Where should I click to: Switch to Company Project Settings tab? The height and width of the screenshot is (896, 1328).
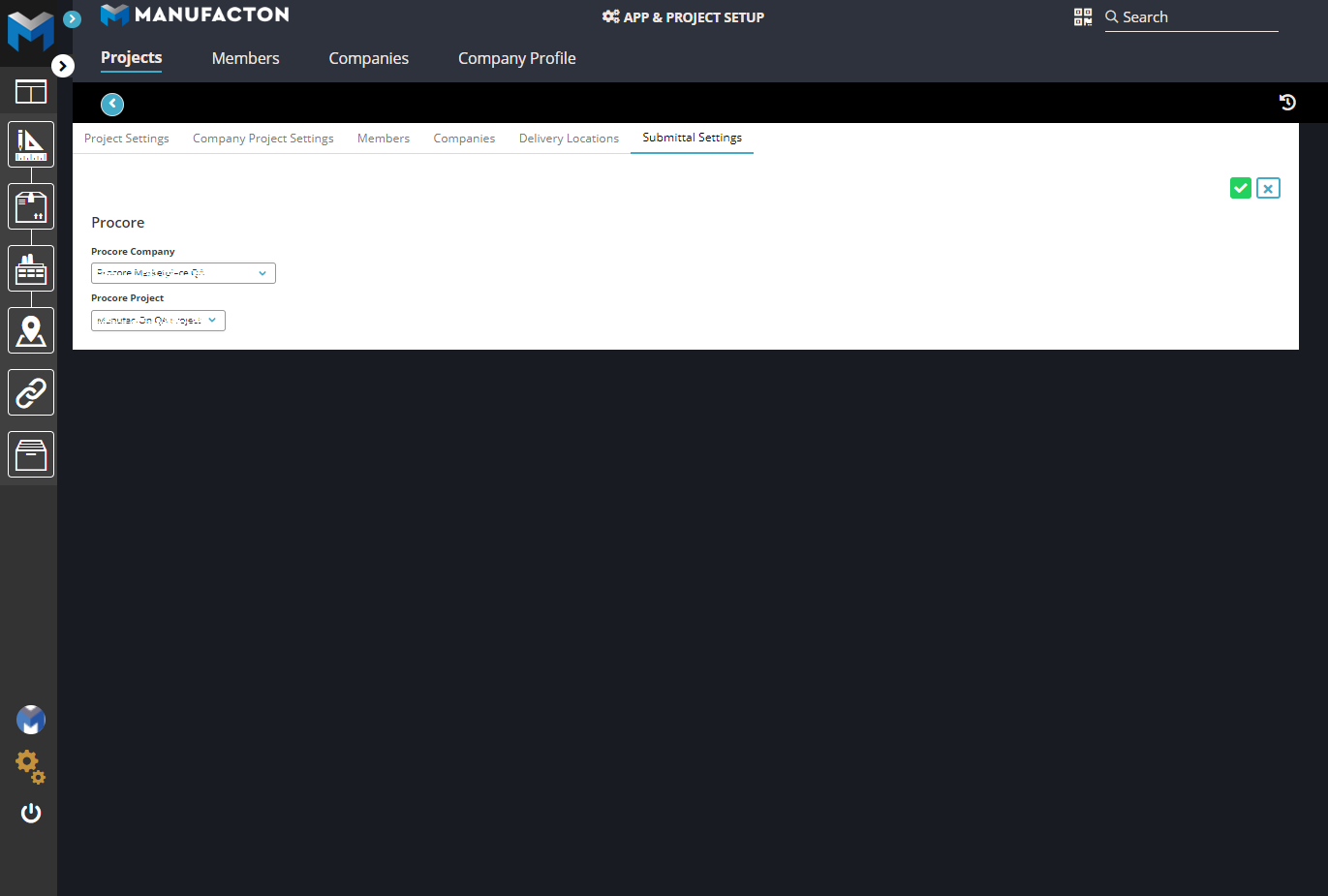(x=263, y=139)
